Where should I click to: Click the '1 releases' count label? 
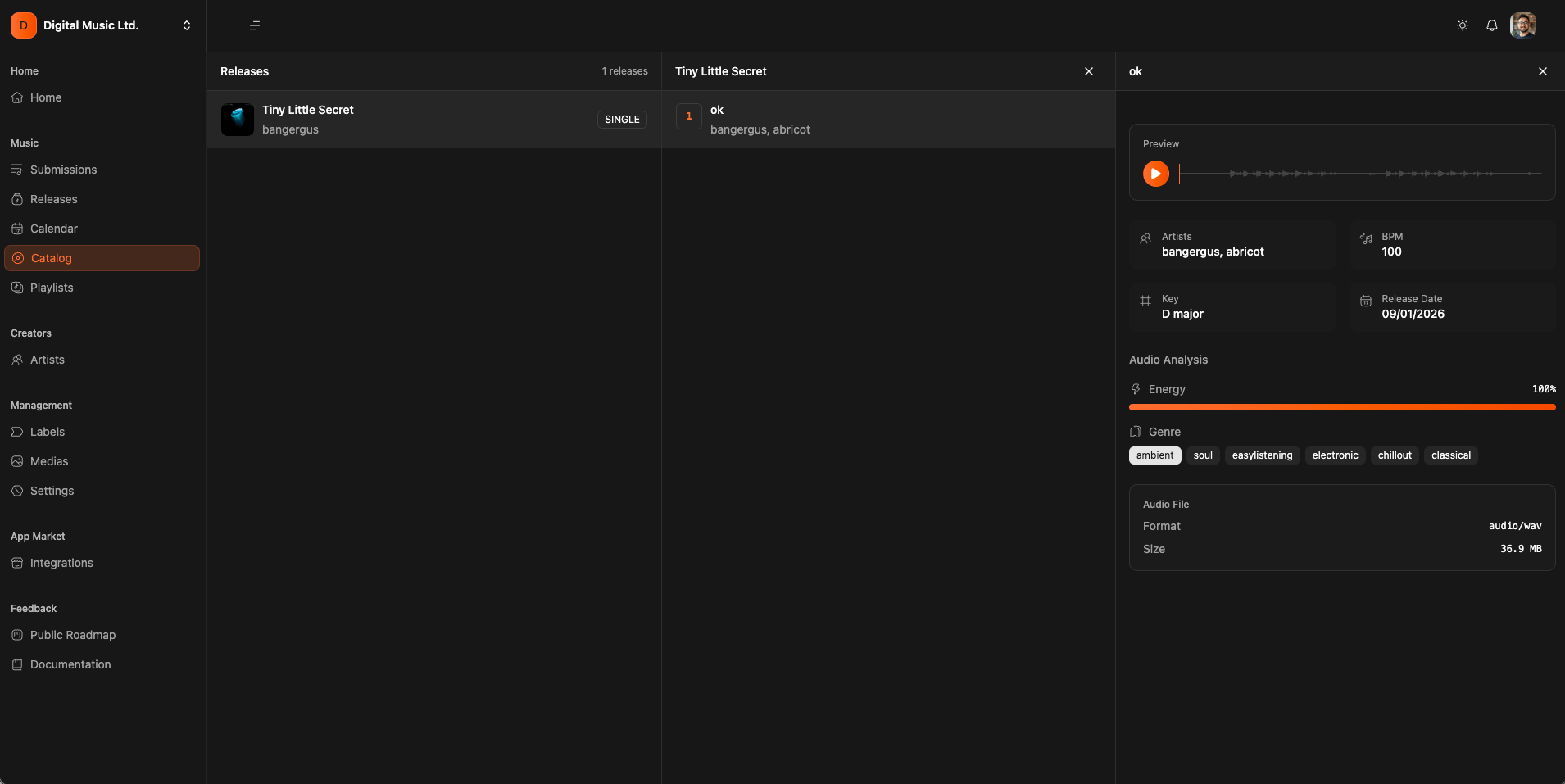point(624,71)
